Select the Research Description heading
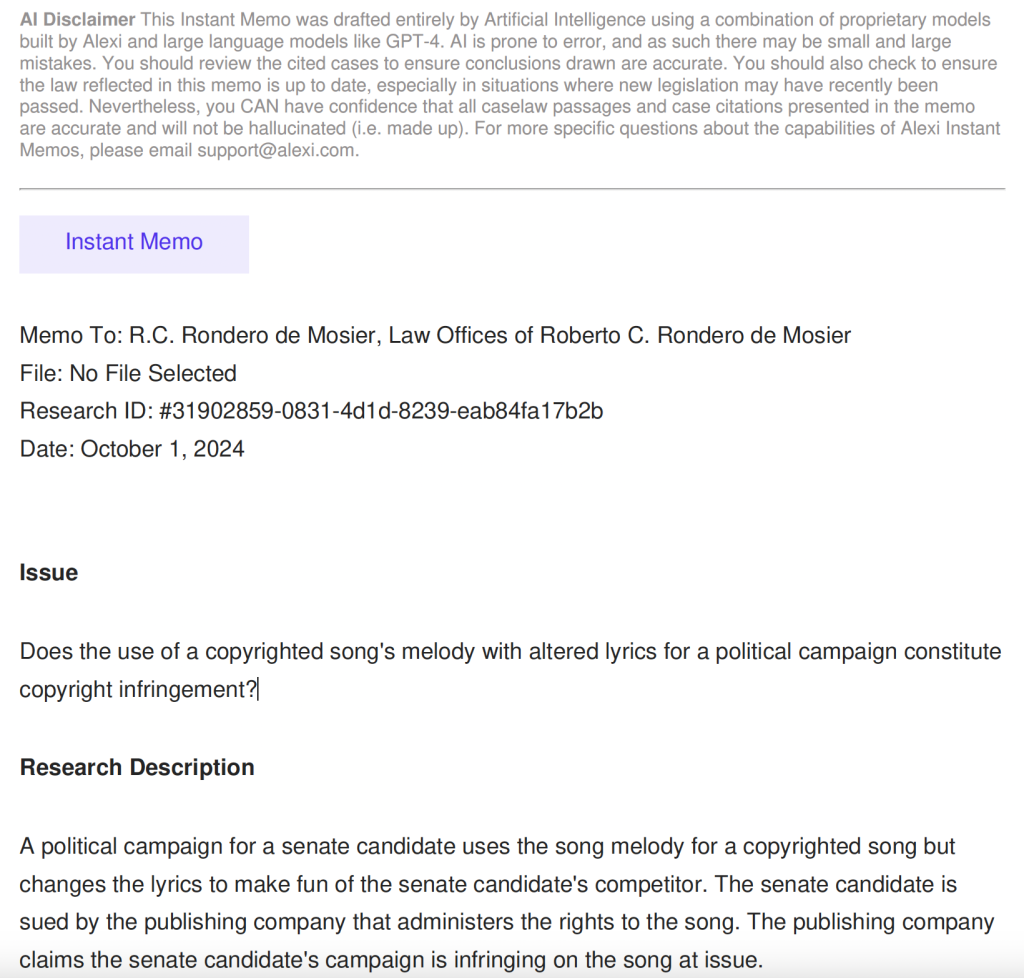 [x=137, y=768]
